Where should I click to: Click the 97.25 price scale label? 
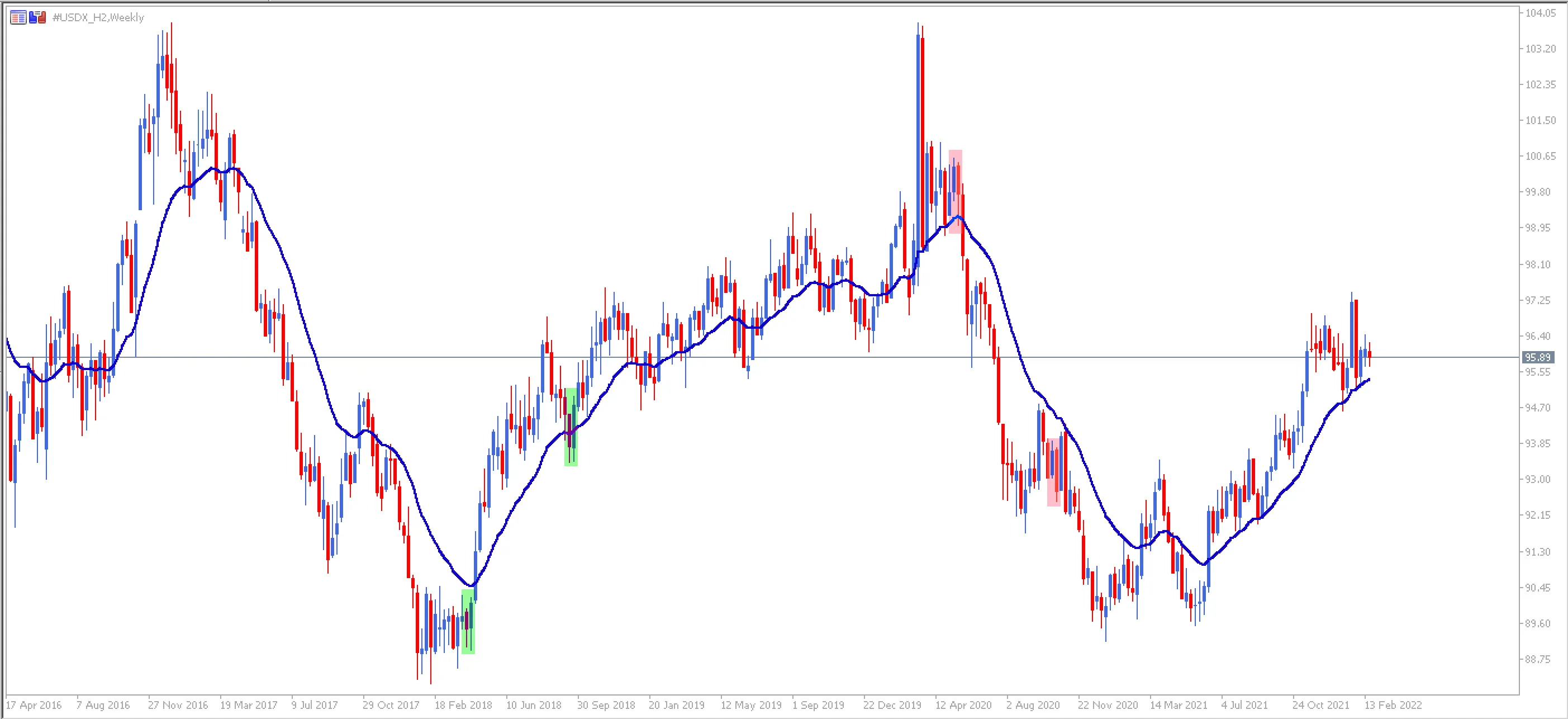point(1538,300)
